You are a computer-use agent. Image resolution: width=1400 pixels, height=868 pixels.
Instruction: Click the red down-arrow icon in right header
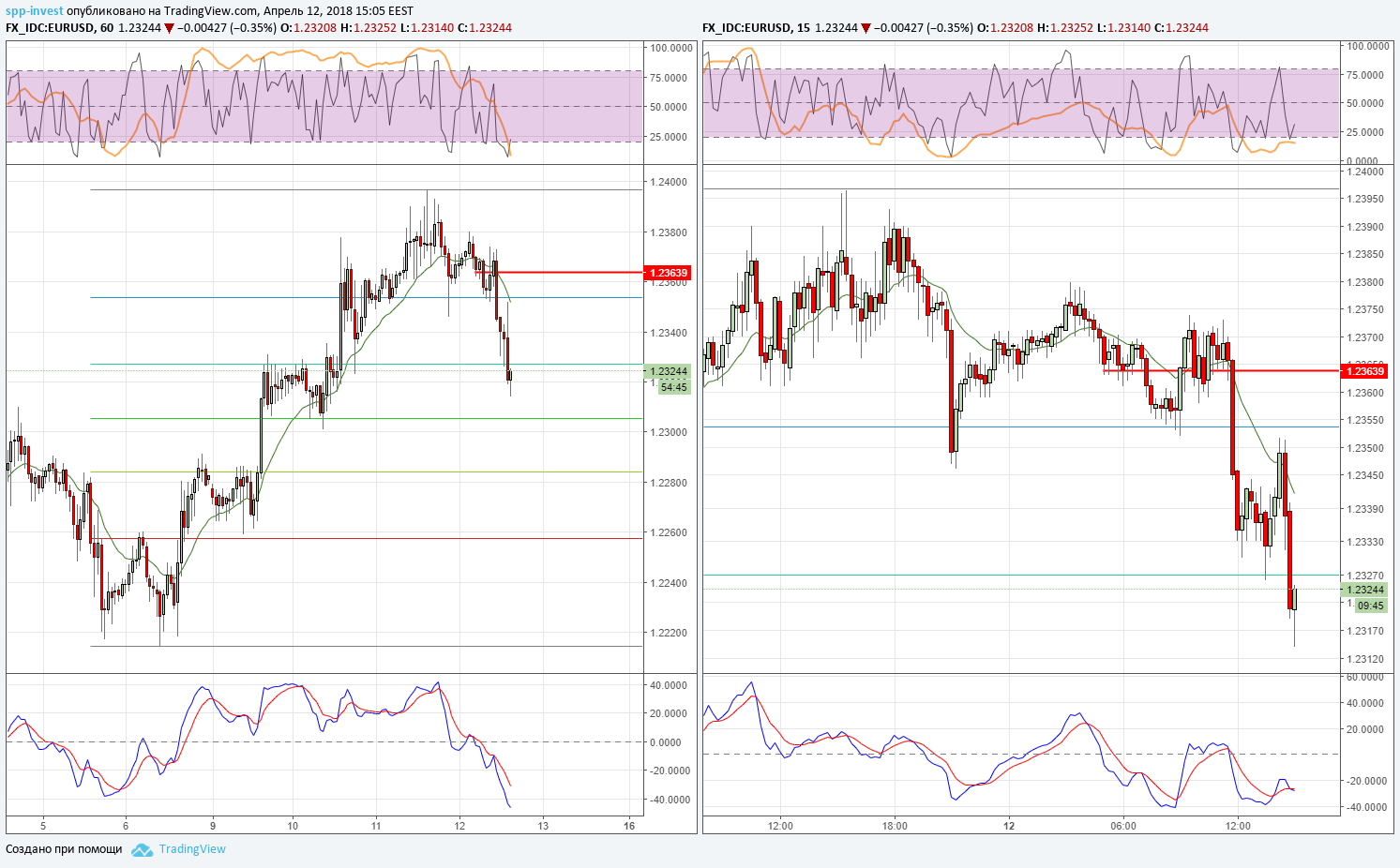pos(866,28)
